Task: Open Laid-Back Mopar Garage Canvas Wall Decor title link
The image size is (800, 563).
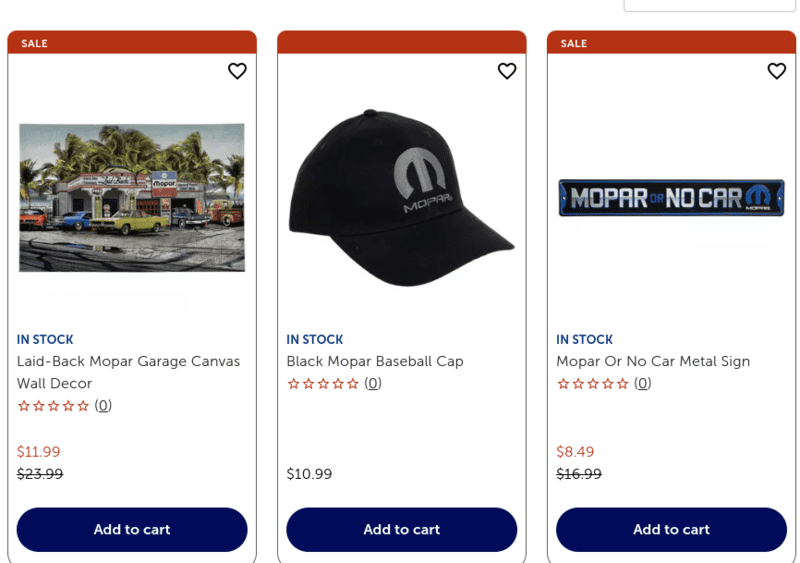Action: coord(129,372)
